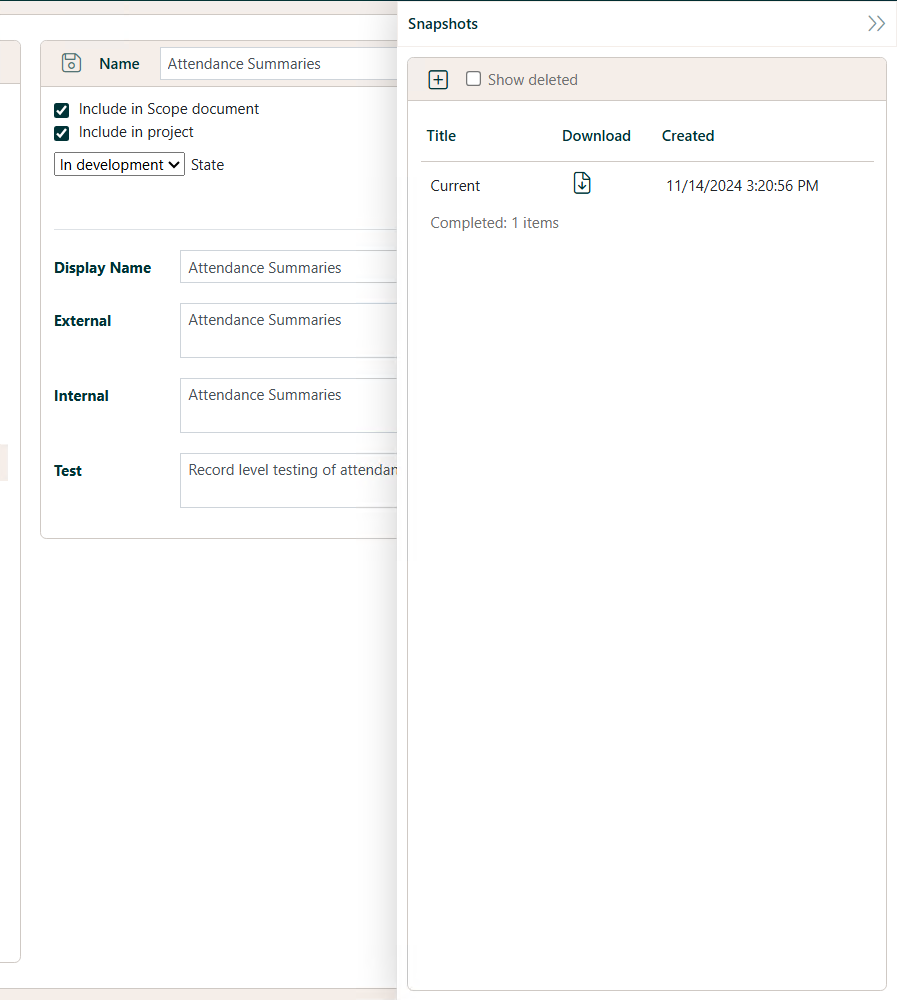Click into the Name text field
This screenshot has height=1000, width=897.
coord(280,64)
